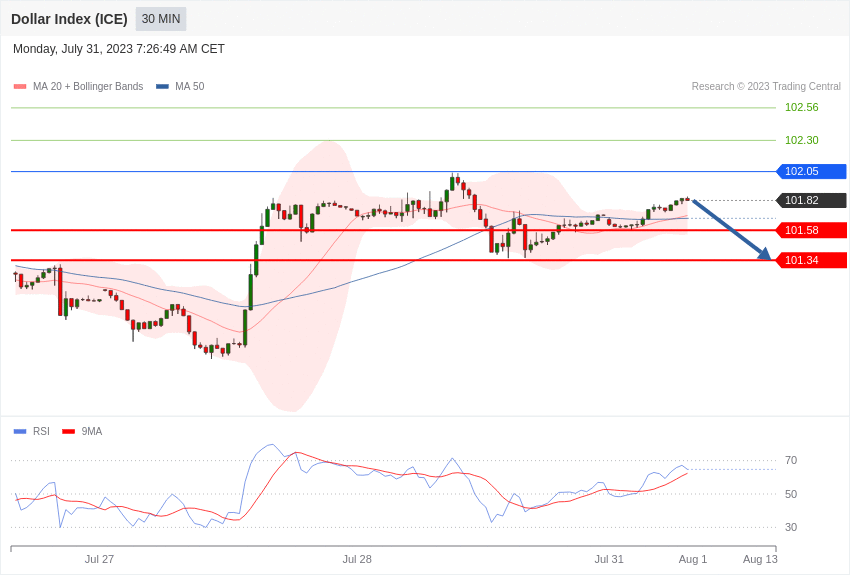This screenshot has width=850, height=576.
Task: Click the RSI 30 level label
Action: click(x=791, y=527)
